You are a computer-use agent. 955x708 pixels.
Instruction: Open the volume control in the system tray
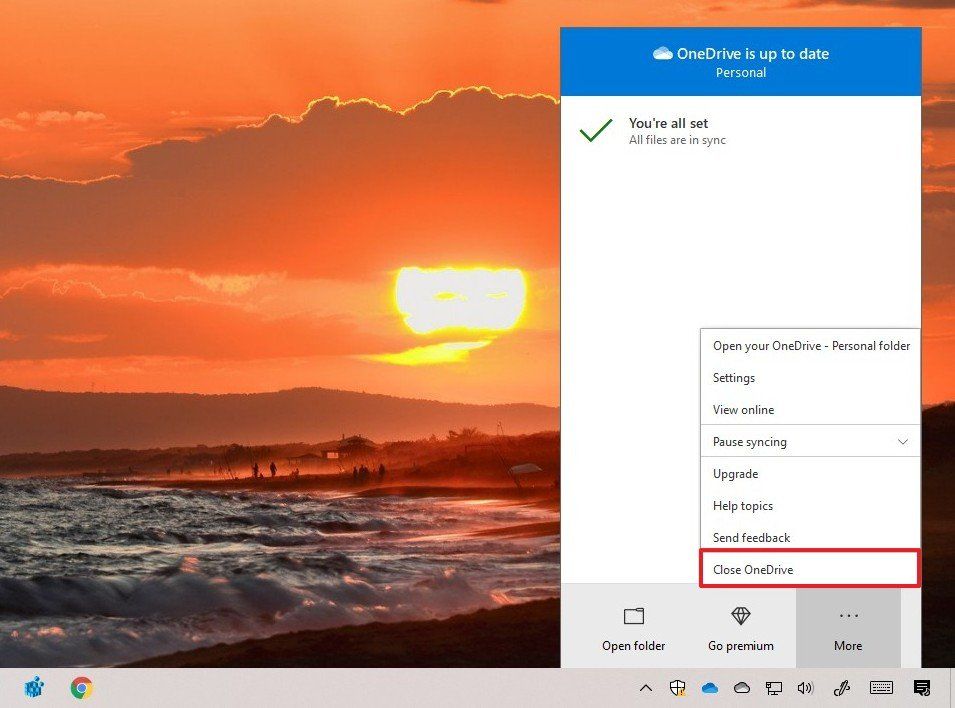click(x=806, y=688)
